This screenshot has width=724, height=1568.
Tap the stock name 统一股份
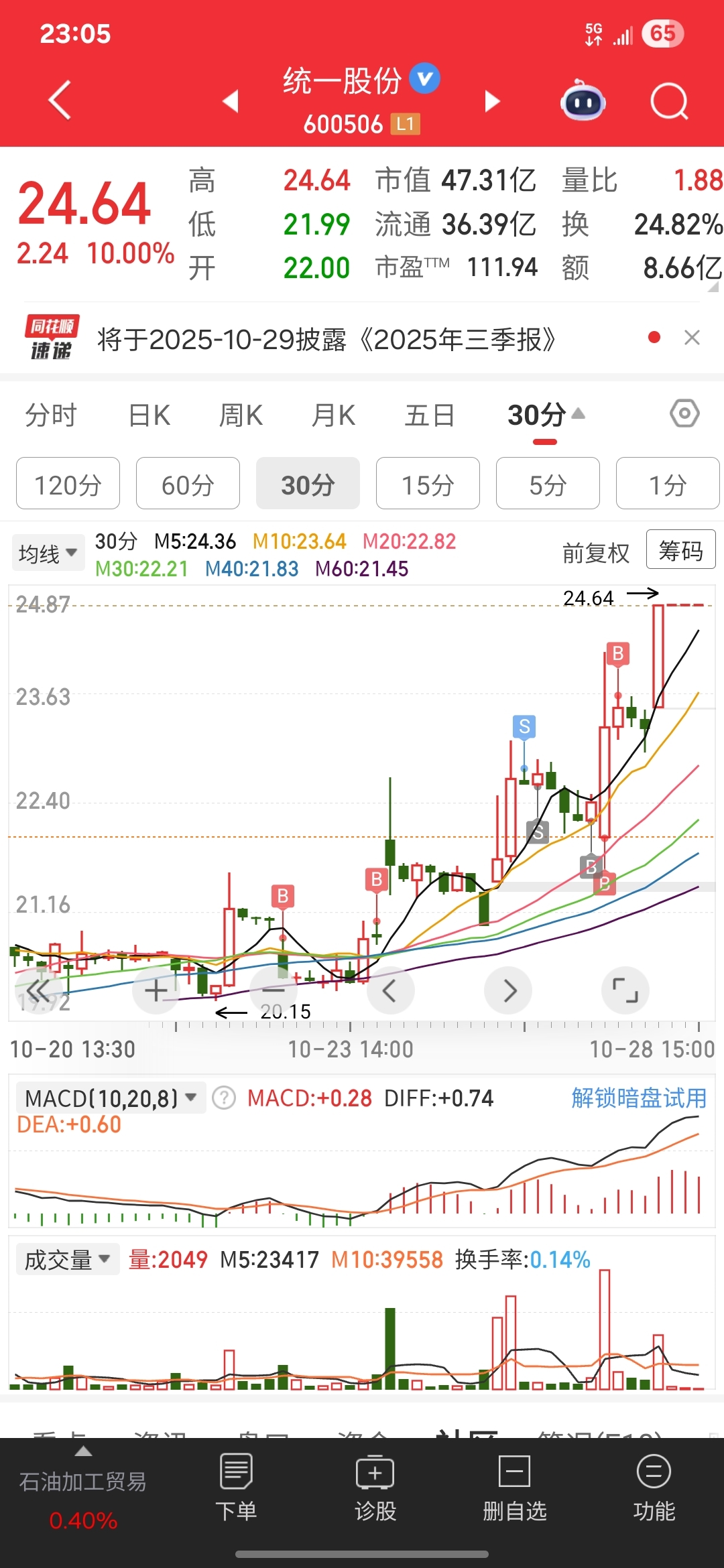pyautogui.click(x=342, y=81)
